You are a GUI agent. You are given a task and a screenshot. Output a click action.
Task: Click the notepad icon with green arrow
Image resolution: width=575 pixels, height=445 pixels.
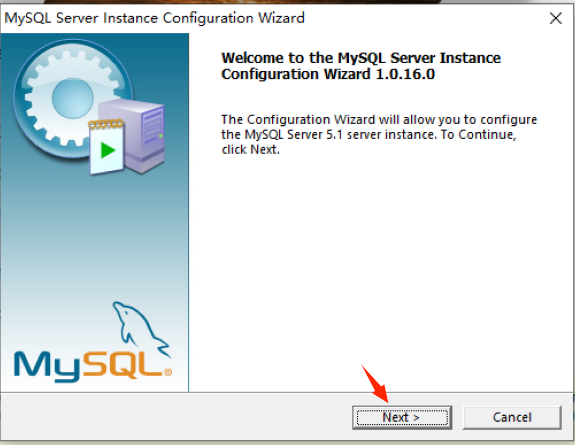point(107,147)
